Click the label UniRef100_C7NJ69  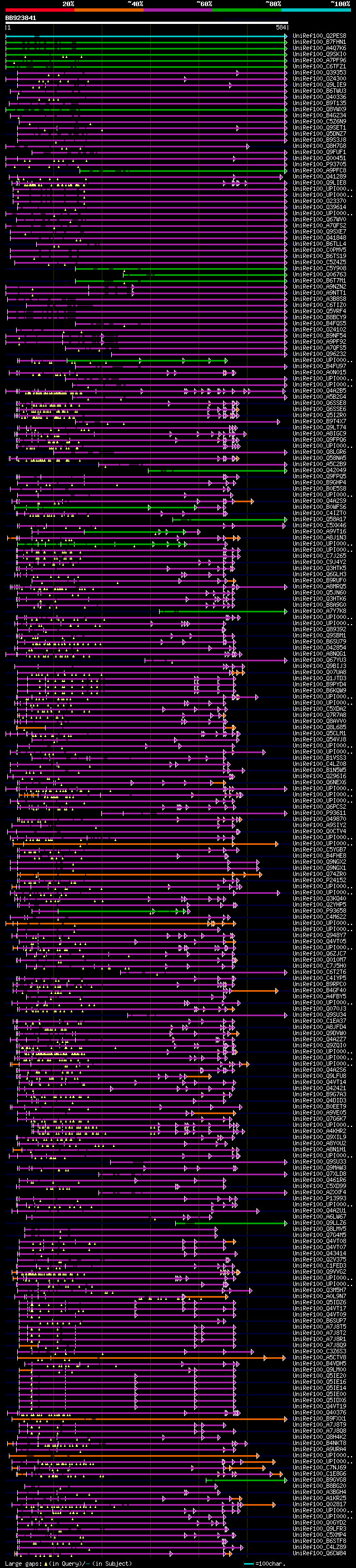pyautogui.click(x=319, y=1467)
